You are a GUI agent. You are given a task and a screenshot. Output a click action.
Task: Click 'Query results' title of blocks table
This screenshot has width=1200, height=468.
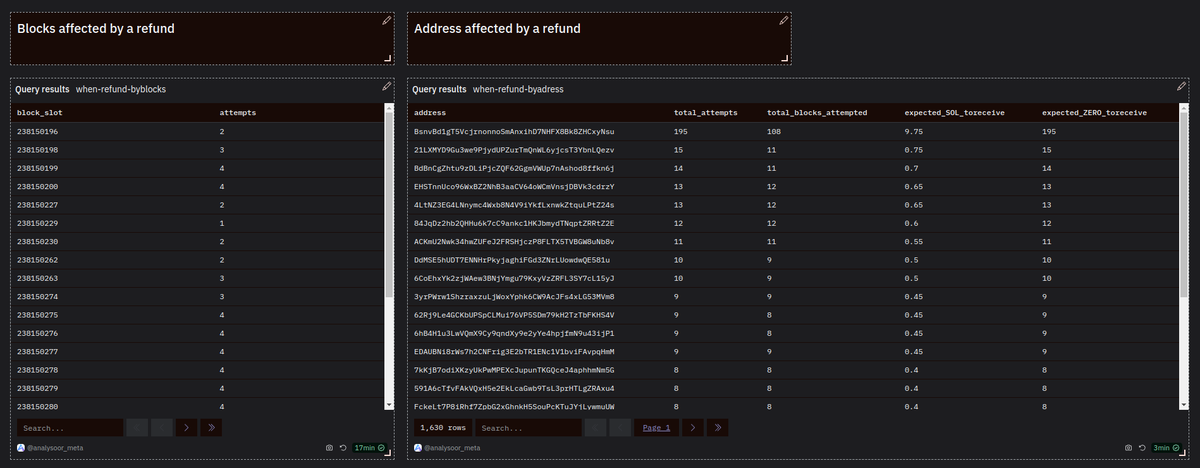coord(42,89)
